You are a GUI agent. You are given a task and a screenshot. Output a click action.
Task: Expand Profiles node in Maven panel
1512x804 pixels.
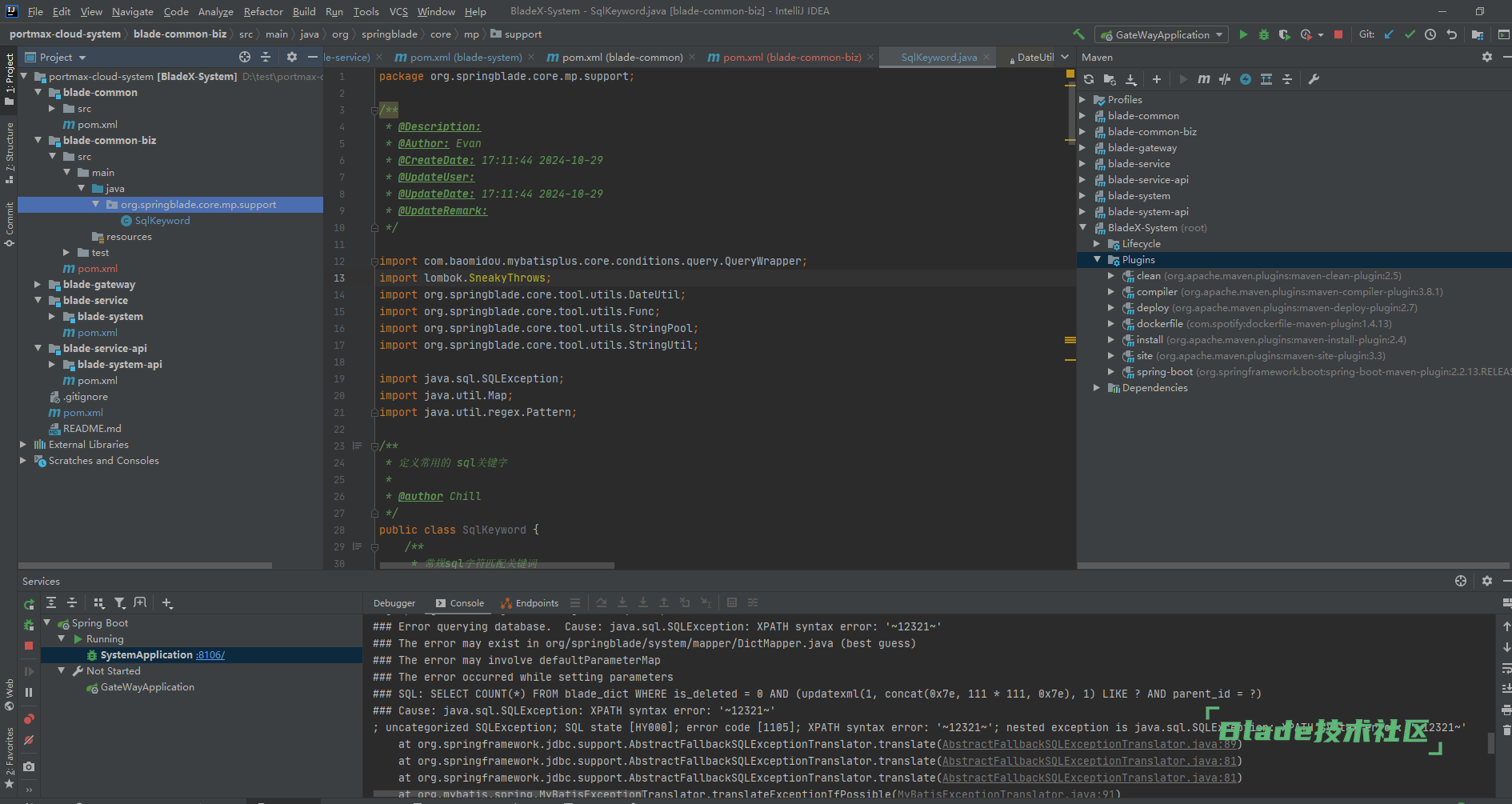click(x=1082, y=99)
